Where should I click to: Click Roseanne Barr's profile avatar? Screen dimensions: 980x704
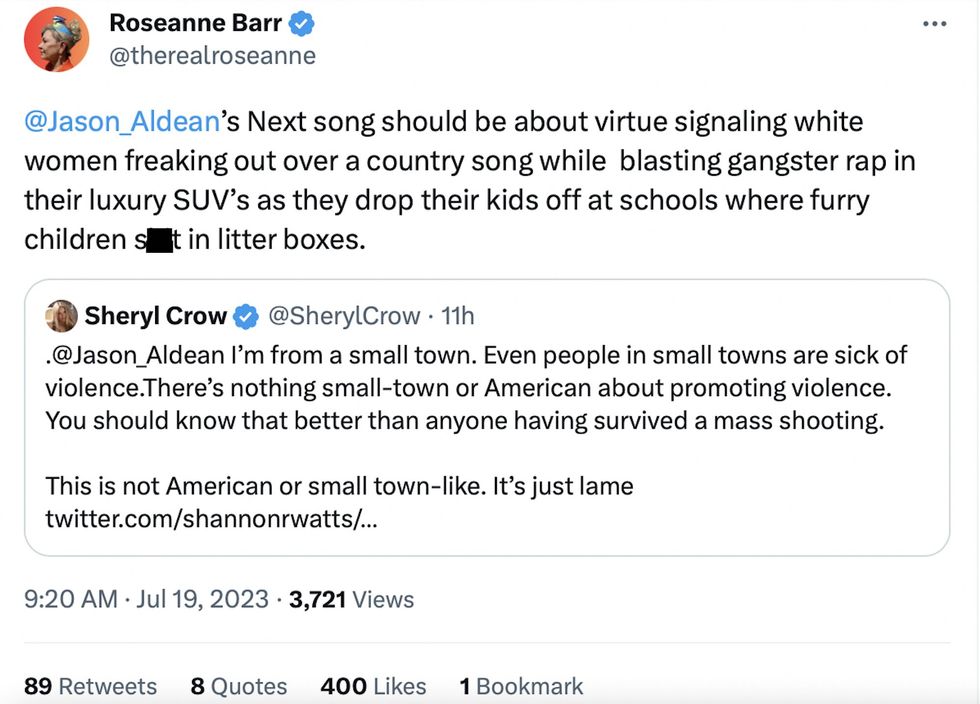tap(57, 39)
